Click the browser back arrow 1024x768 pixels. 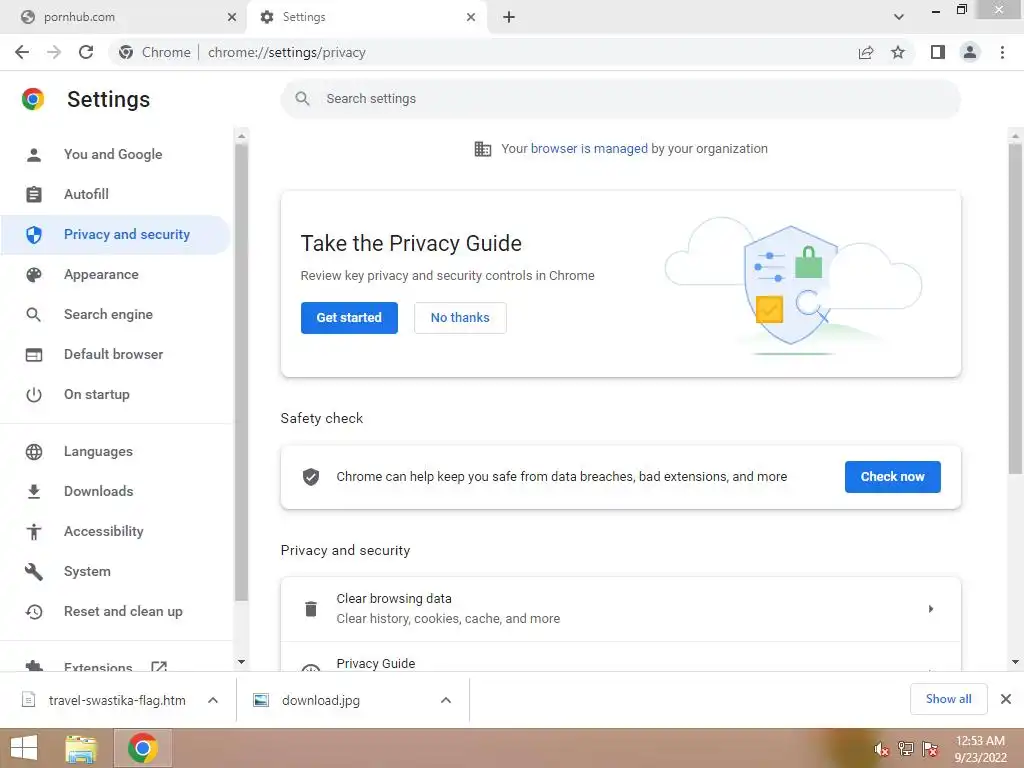[22, 52]
